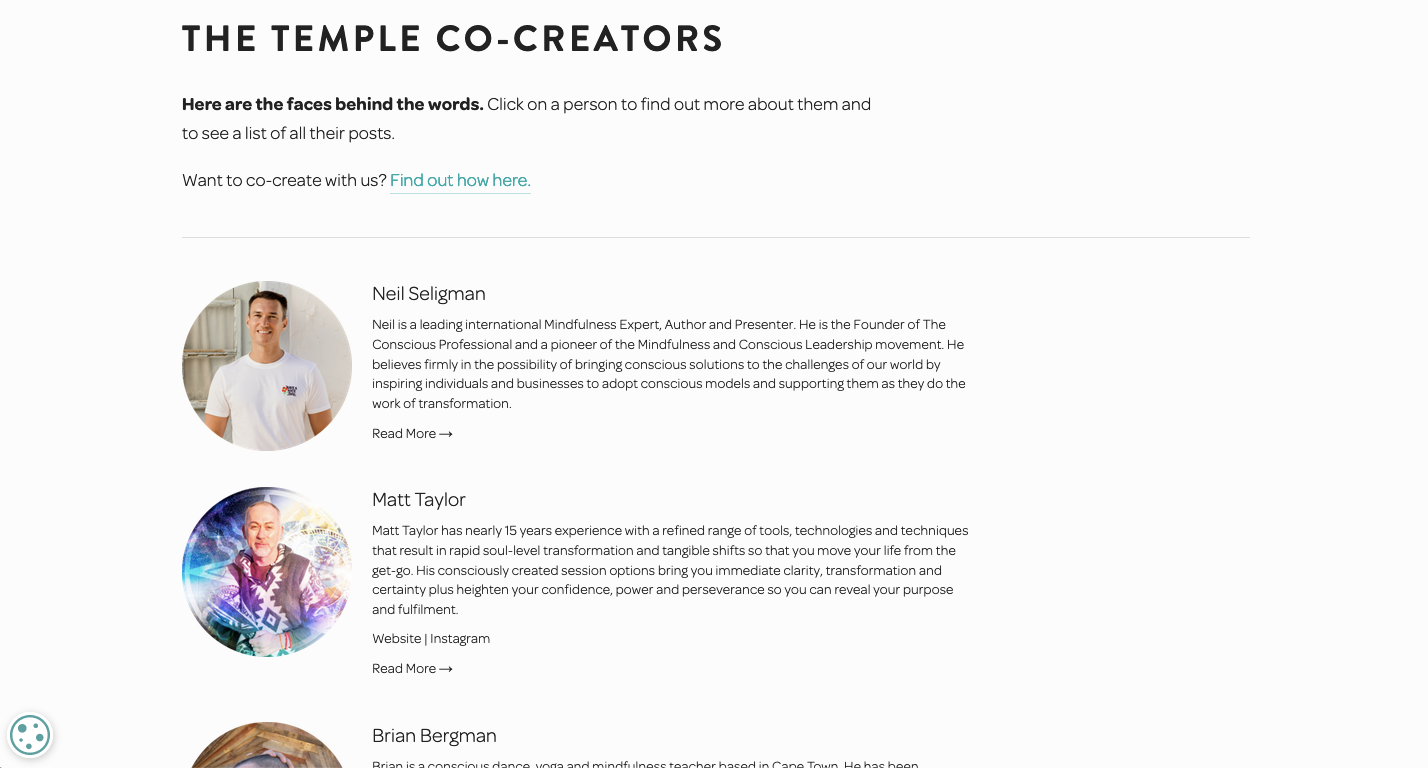Select the name 'Brian Bergman'
This screenshot has height=768, width=1428.
tap(434, 735)
